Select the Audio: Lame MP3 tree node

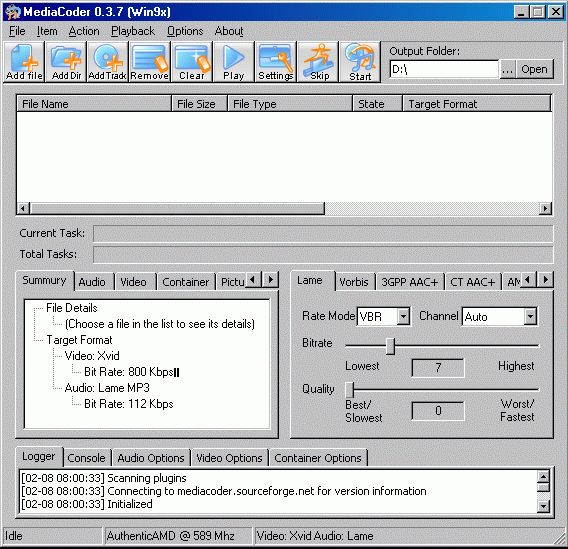tap(107, 388)
